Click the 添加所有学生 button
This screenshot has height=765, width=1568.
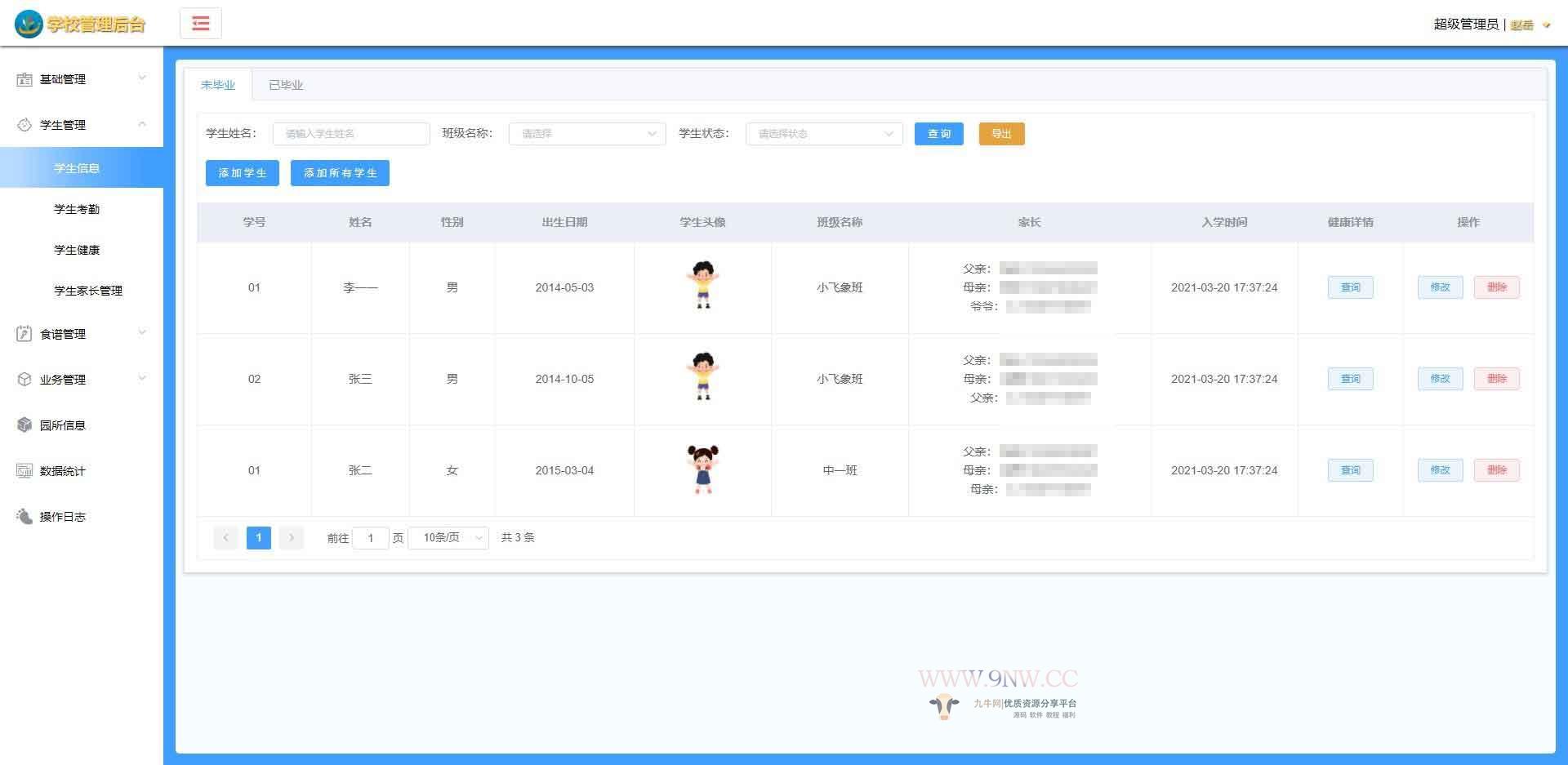340,173
